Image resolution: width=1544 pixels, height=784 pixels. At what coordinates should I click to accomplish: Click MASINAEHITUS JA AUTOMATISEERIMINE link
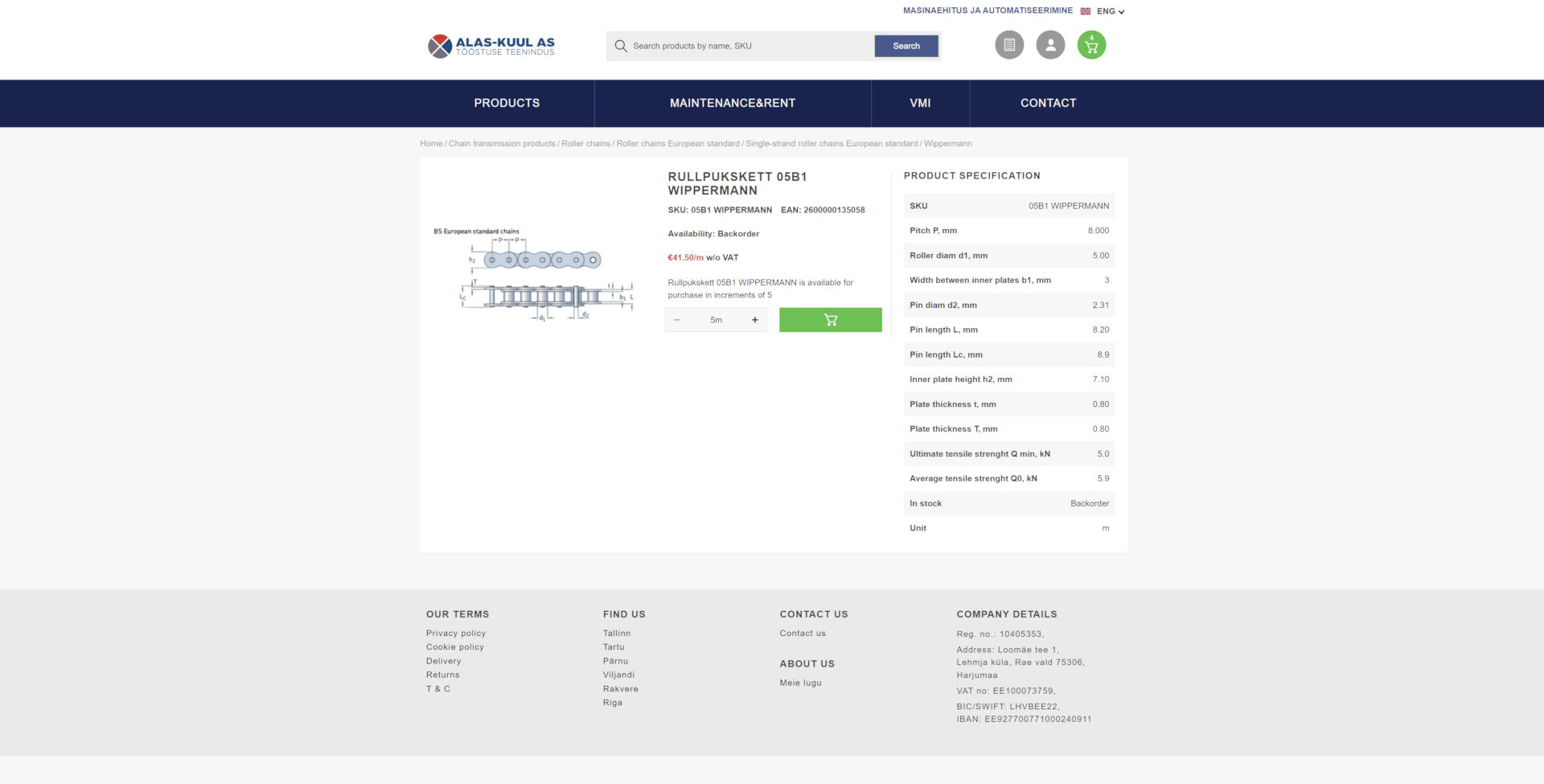click(x=988, y=10)
